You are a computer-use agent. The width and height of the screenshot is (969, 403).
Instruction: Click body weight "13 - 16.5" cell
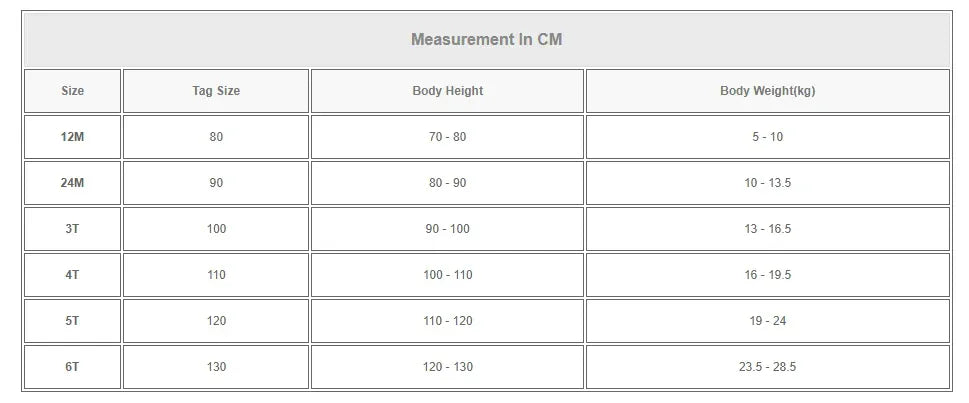767,229
